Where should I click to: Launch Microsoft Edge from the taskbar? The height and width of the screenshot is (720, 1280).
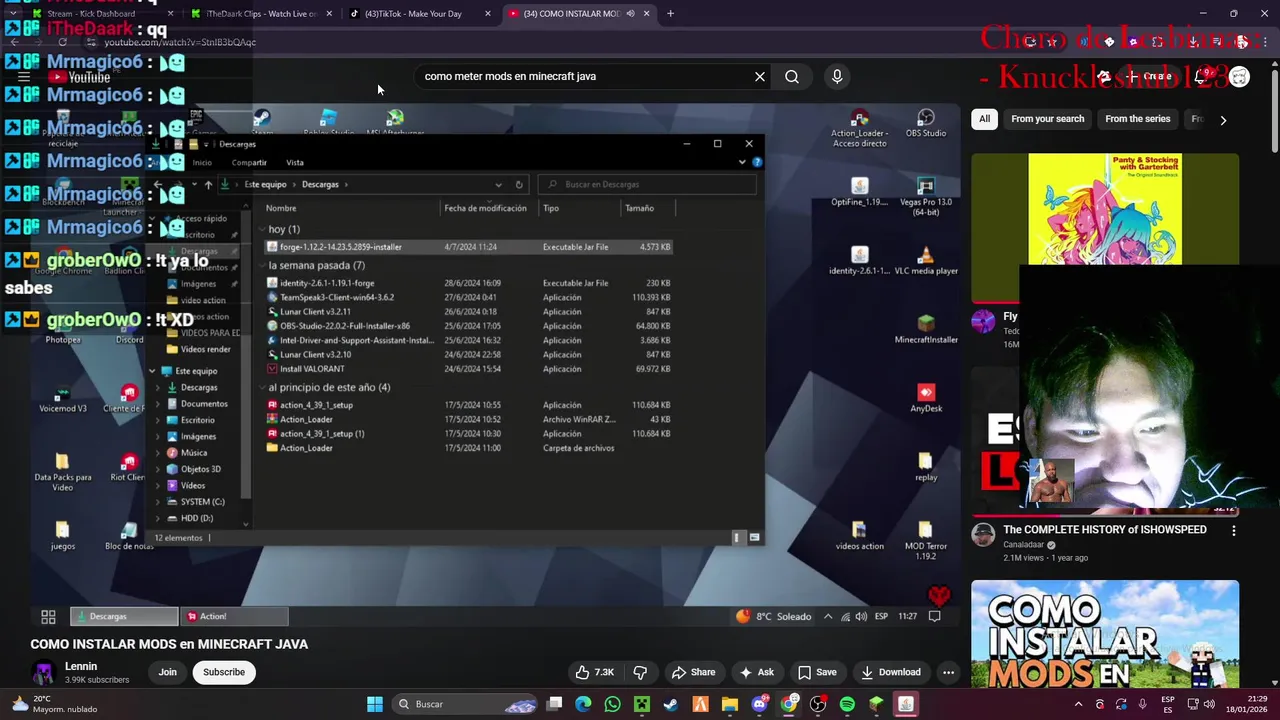pyautogui.click(x=584, y=704)
